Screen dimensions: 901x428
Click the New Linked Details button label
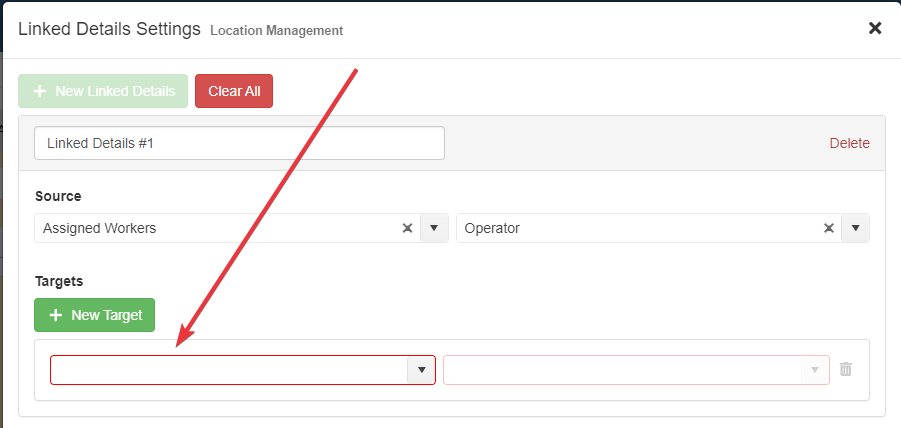pyautogui.click(x=115, y=91)
